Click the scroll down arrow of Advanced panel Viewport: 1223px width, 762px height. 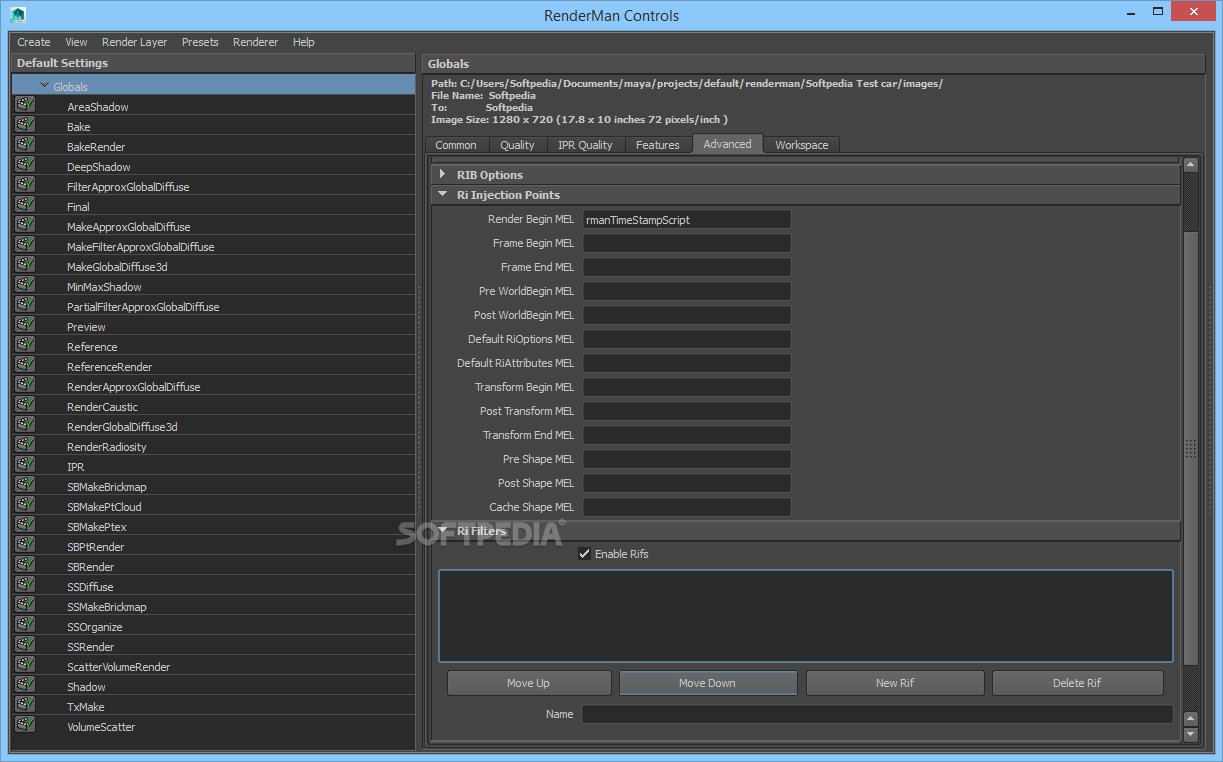(x=1190, y=734)
